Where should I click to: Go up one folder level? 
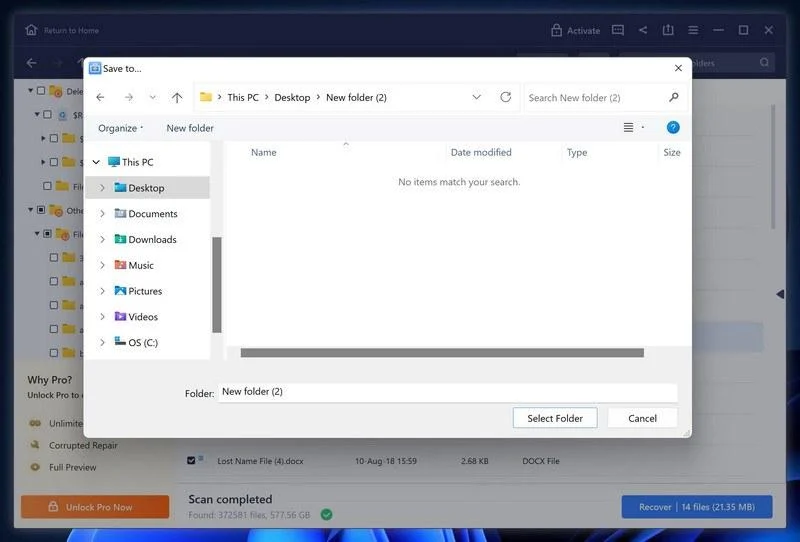[177, 97]
